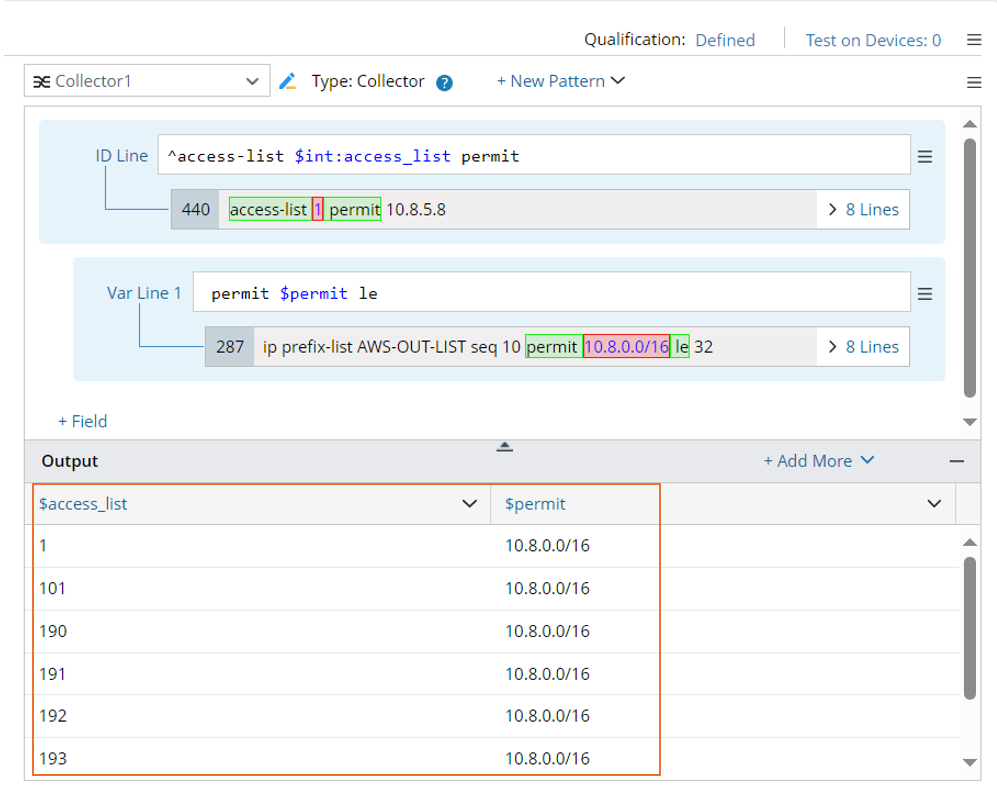Viewport: 997px width, 788px height.
Task: Click the output table vertical scrollbar
Action: pyautogui.click(x=968, y=627)
